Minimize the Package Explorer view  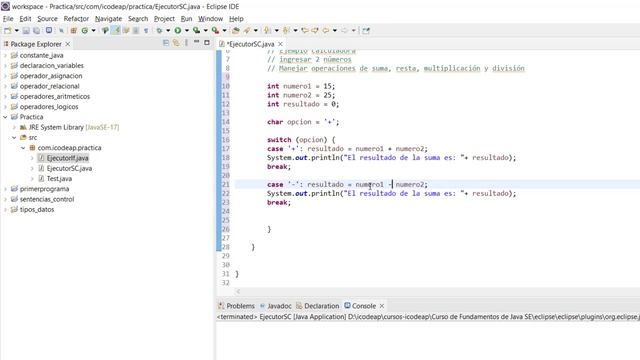point(196,42)
